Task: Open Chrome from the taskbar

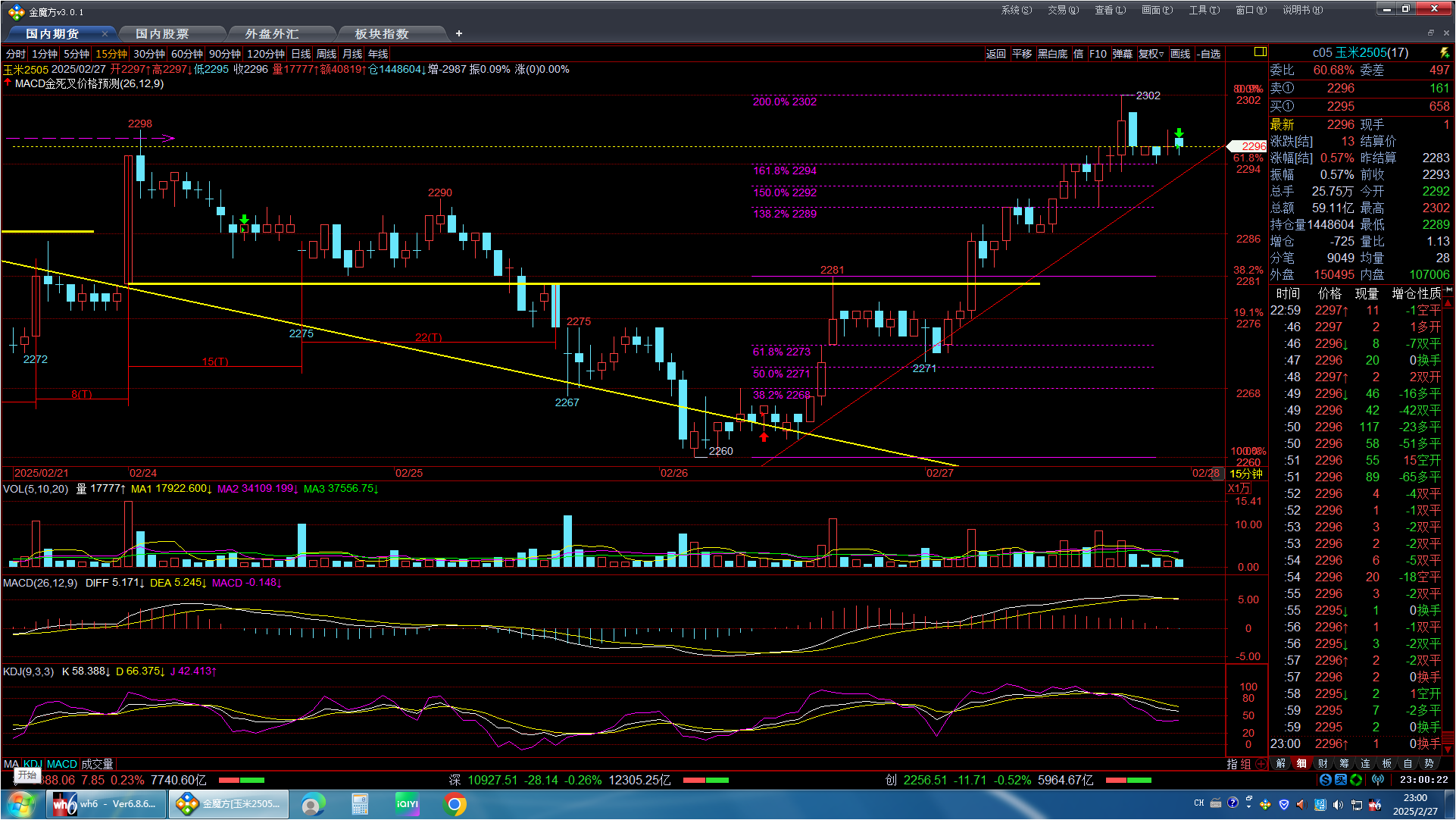Action: [x=455, y=804]
